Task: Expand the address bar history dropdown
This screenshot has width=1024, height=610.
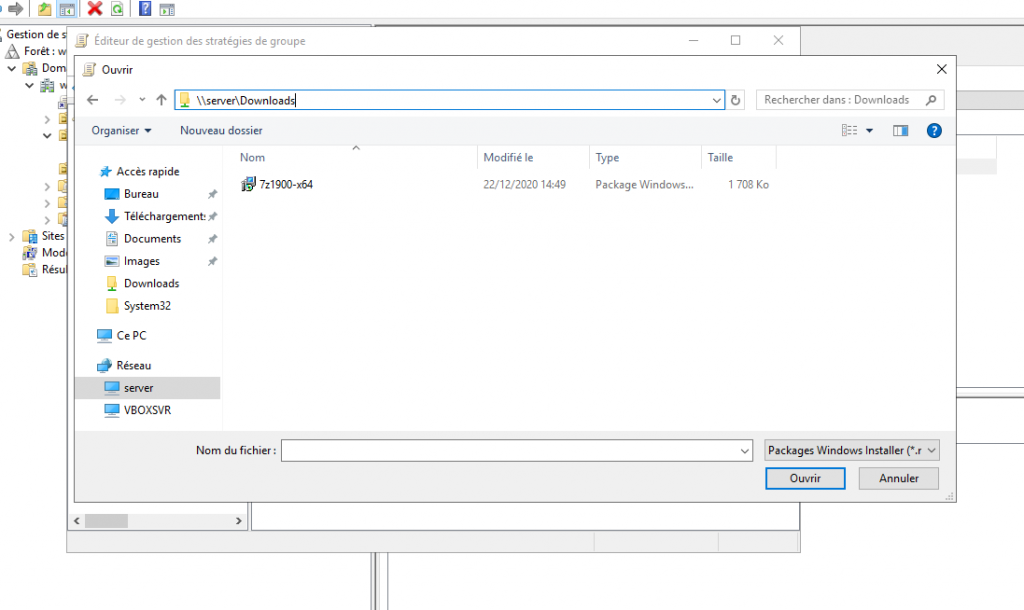Action: click(x=716, y=100)
